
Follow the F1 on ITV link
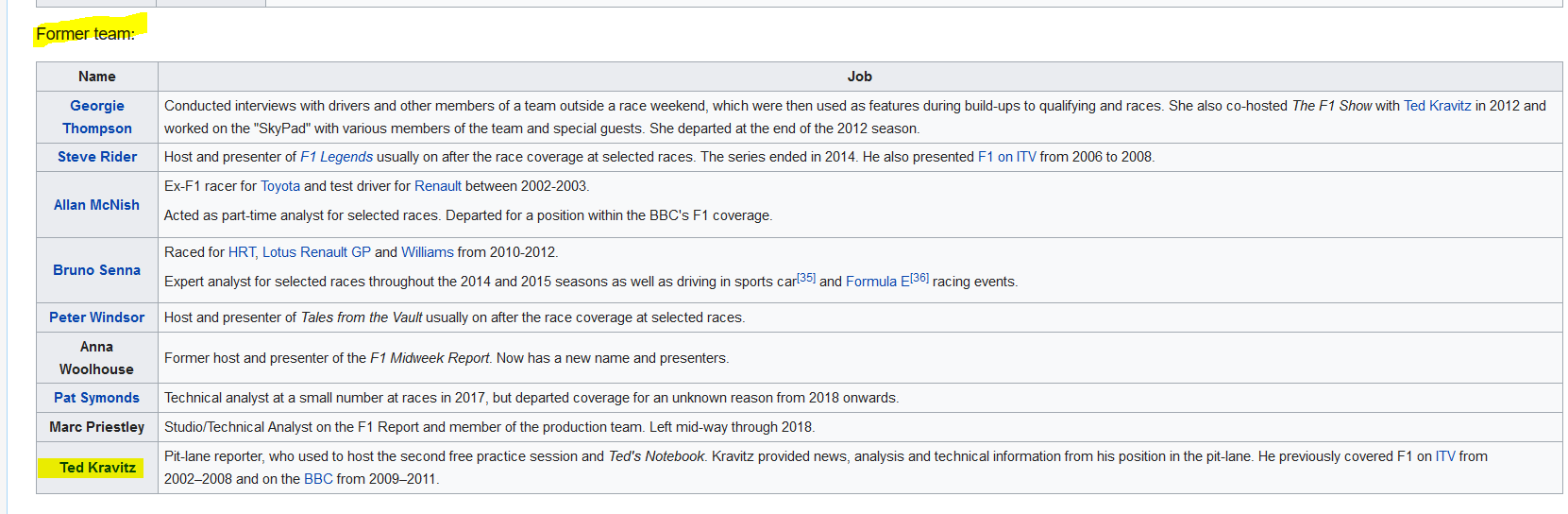point(1006,157)
